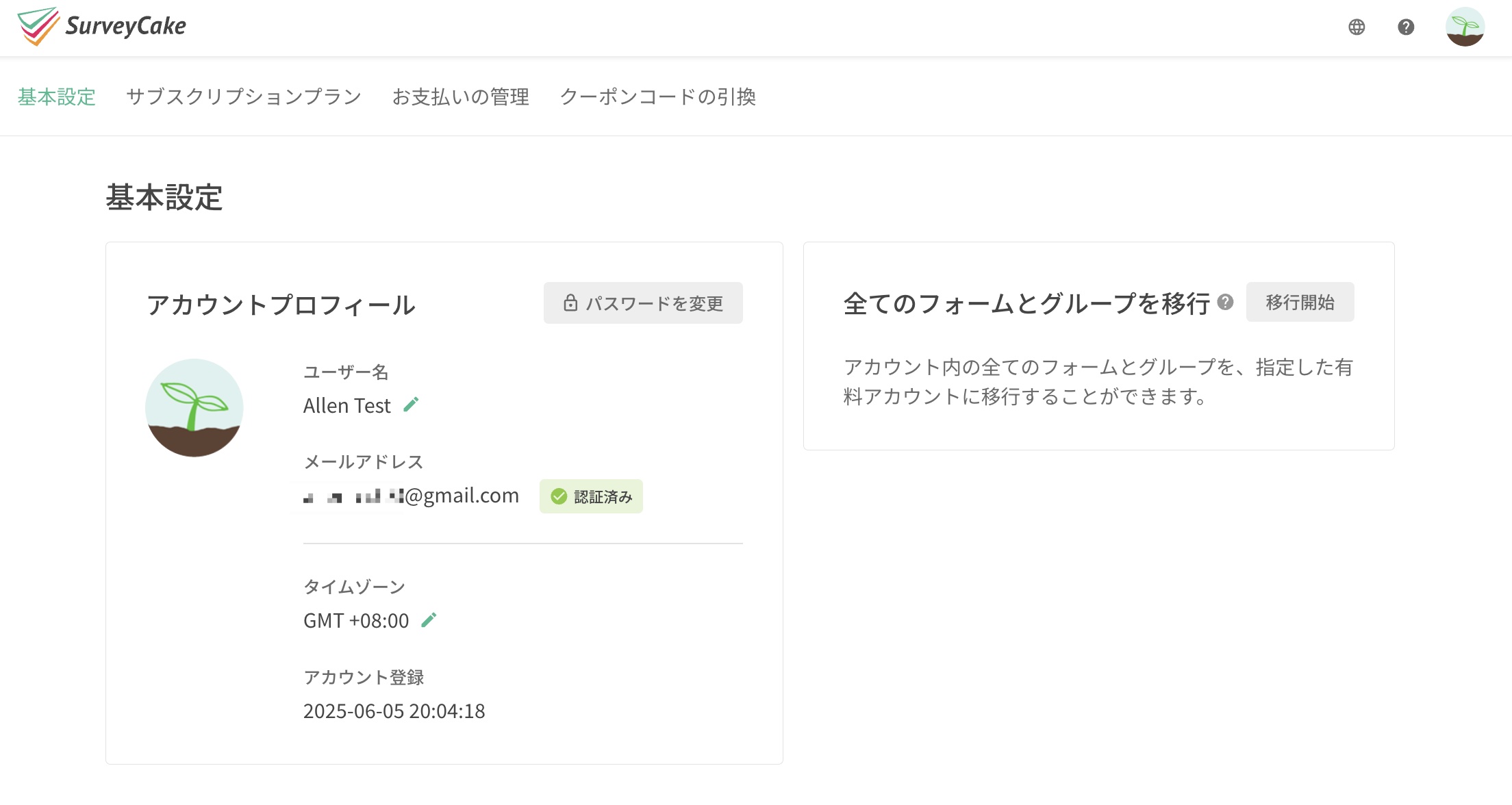Open the user avatar menu in header
The image size is (1512, 805).
click(1465, 27)
